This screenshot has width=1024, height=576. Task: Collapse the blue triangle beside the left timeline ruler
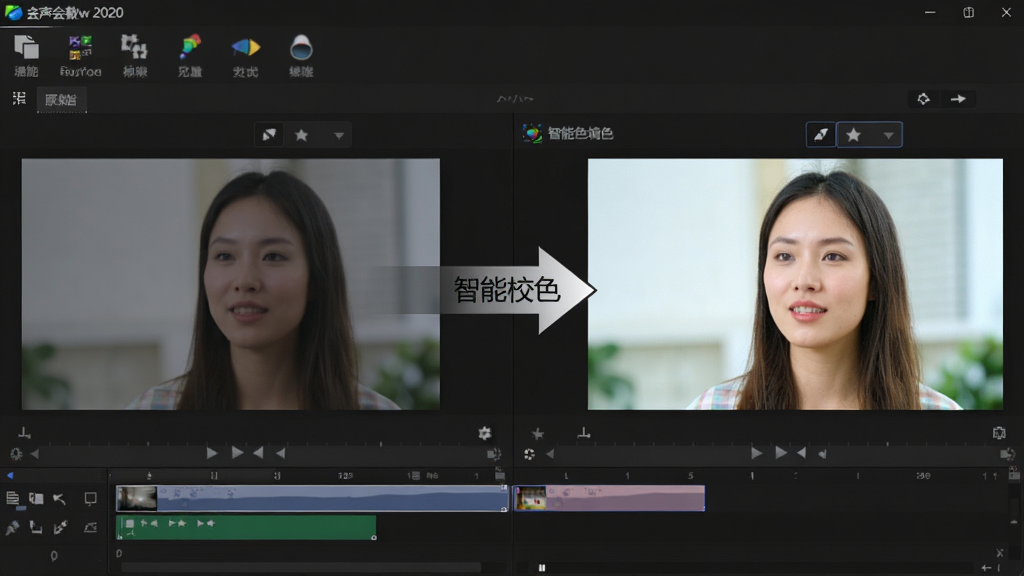[x=10, y=475]
